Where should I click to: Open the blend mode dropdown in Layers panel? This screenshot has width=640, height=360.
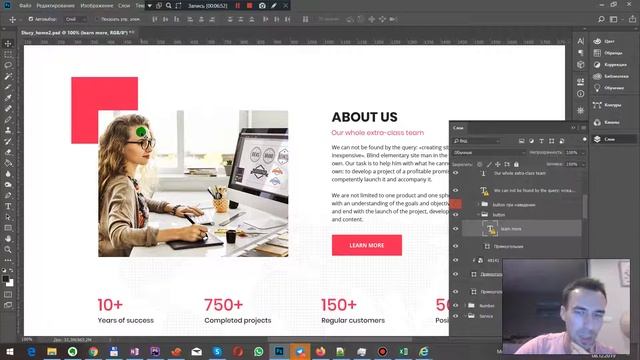pos(489,152)
